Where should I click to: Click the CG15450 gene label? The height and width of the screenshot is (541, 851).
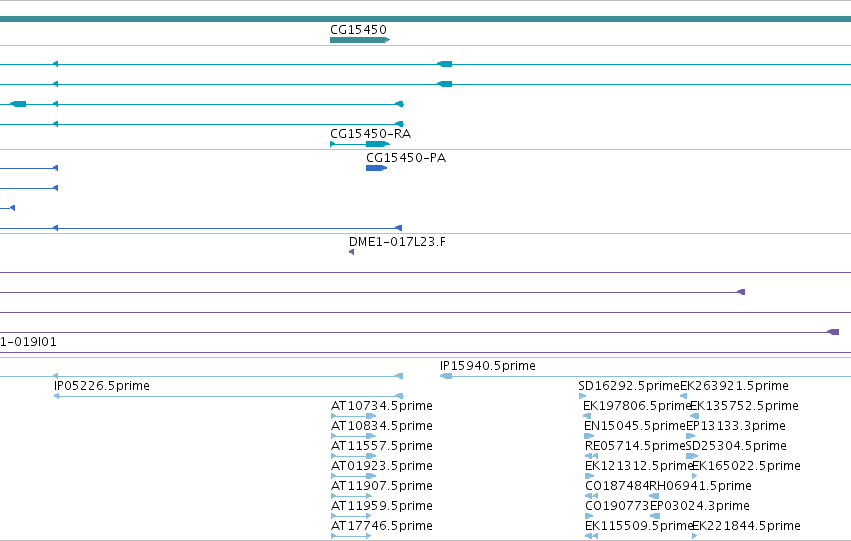click(358, 30)
